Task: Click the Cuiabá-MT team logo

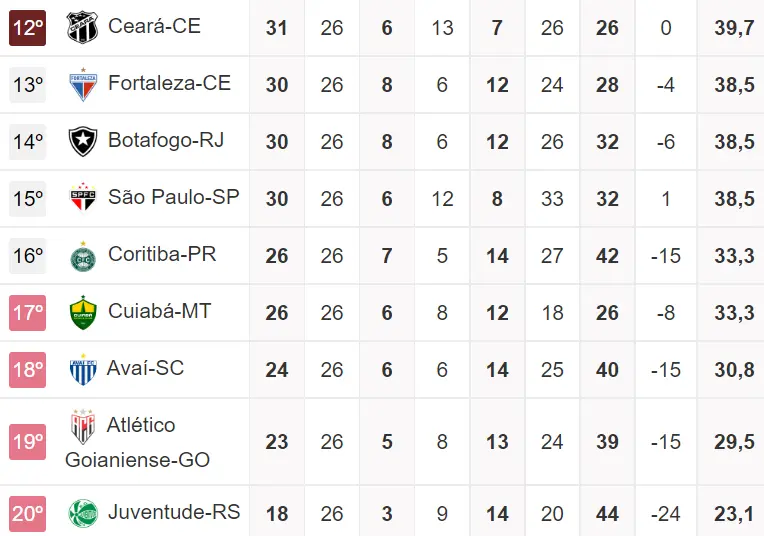Action: [83, 313]
